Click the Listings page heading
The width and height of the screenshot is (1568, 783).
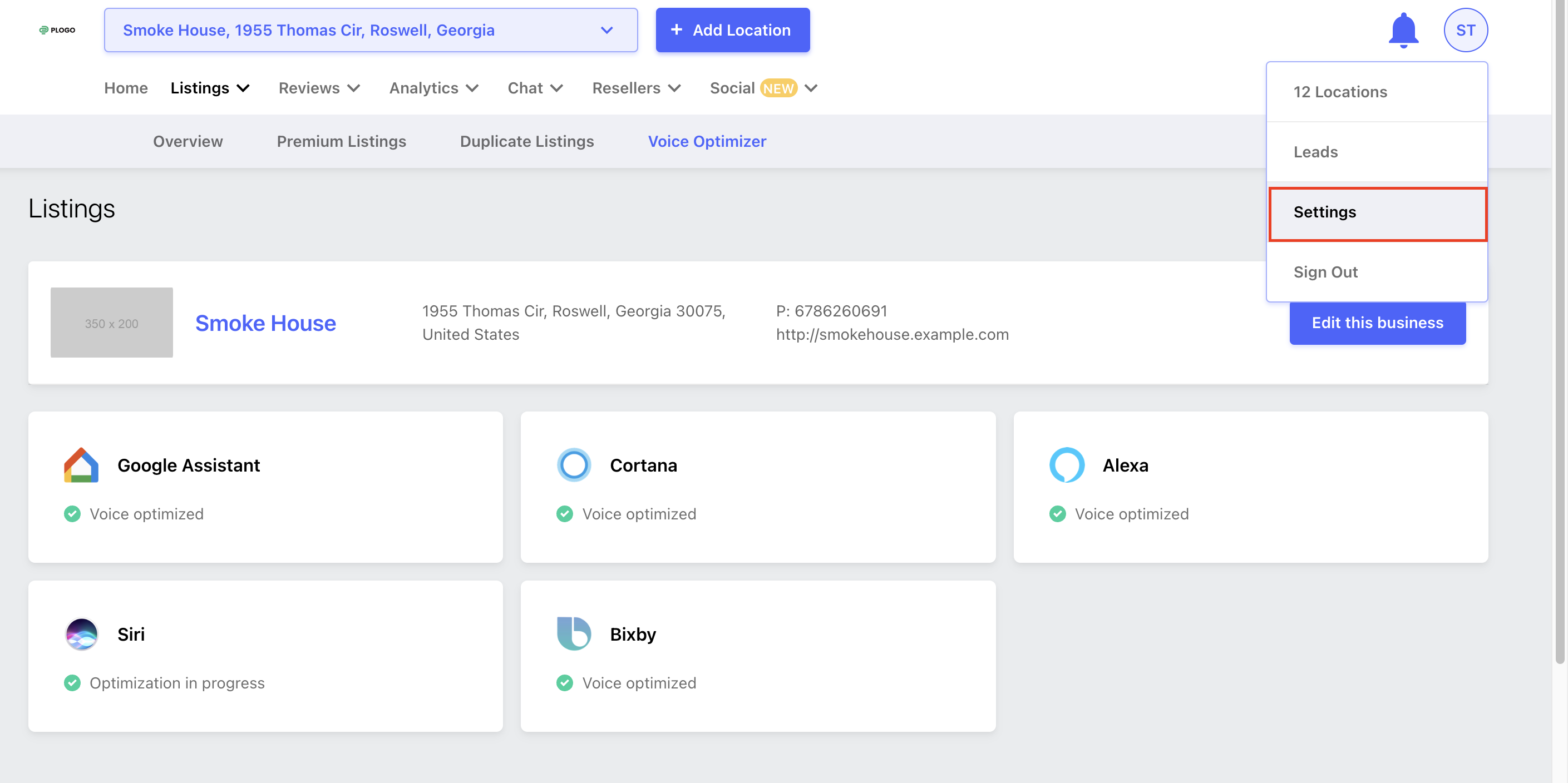coord(72,209)
